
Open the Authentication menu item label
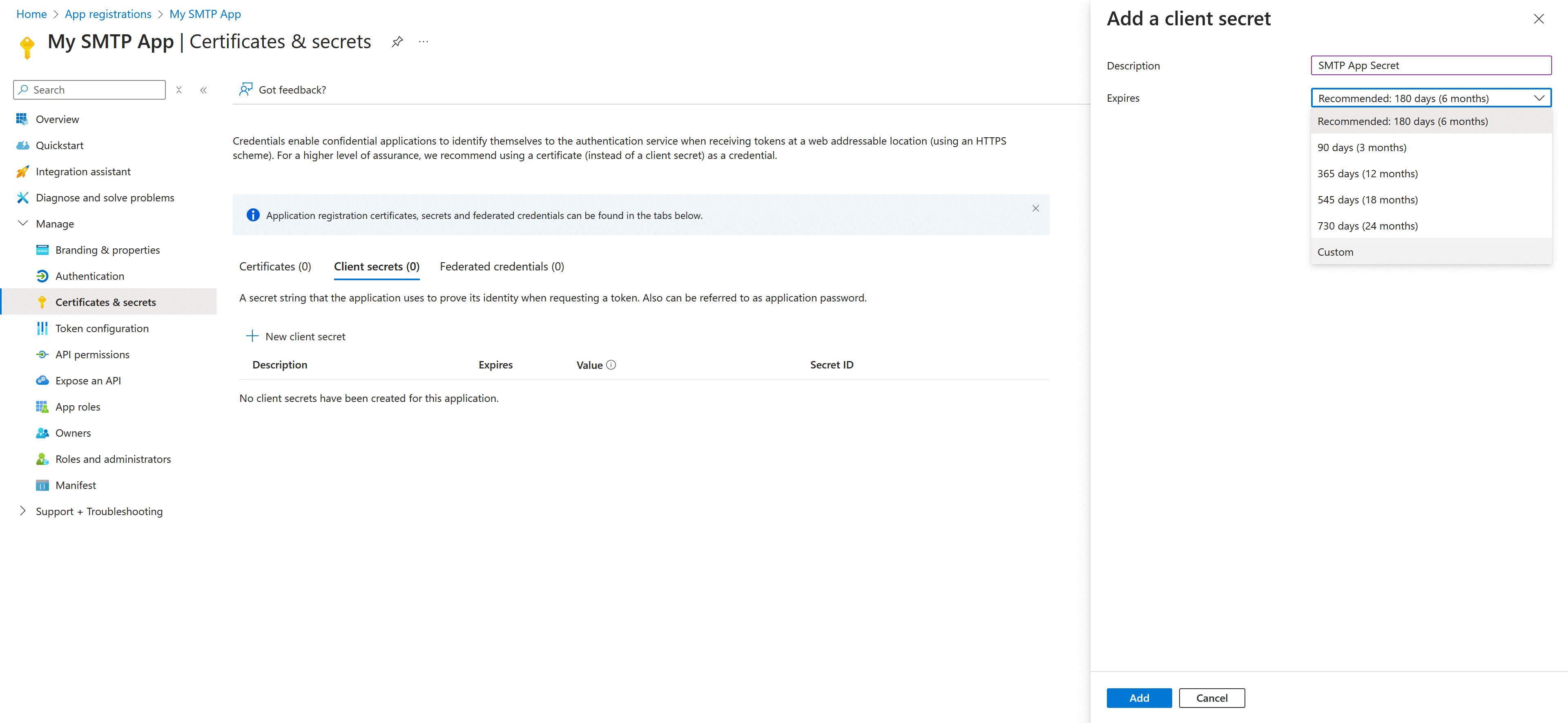[89, 276]
